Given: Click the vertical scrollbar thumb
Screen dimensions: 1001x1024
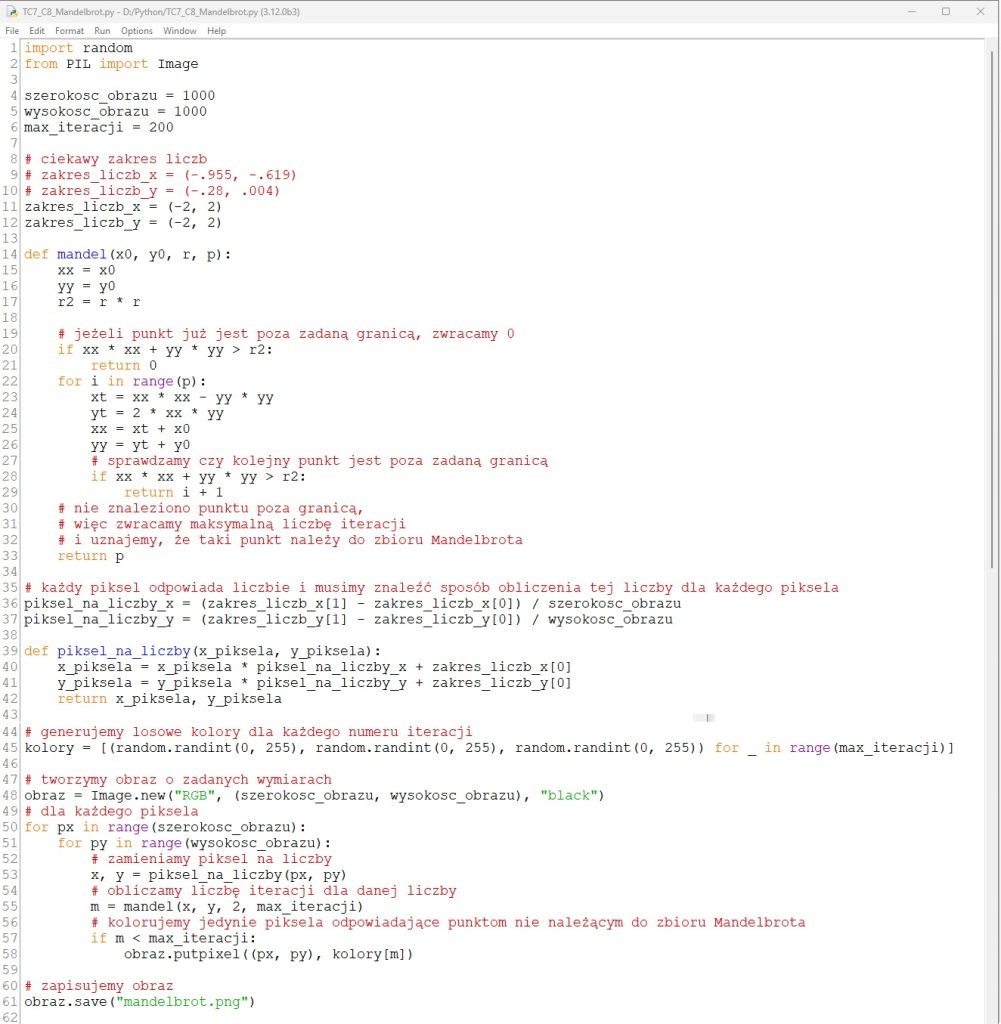Looking at the screenshot, I should (x=992, y=308).
